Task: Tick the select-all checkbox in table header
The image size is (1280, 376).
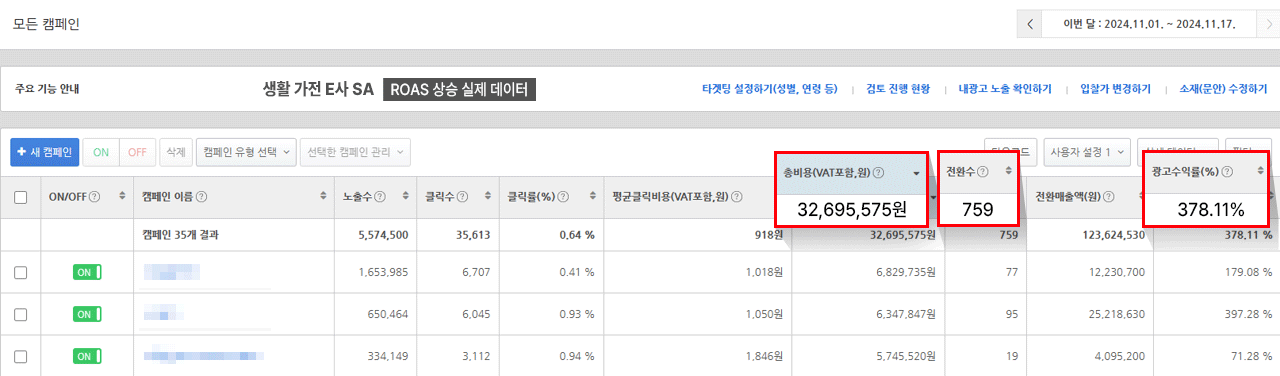Action: [21, 198]
